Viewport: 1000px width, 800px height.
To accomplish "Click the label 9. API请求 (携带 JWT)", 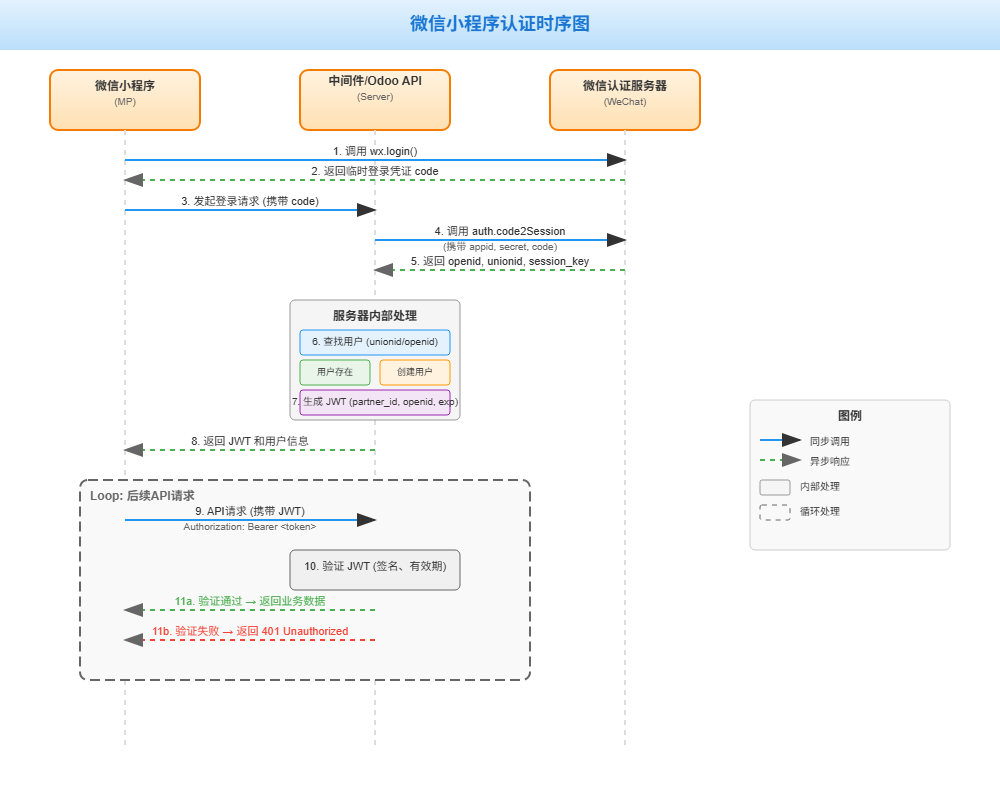I will (x=250, y=511).
